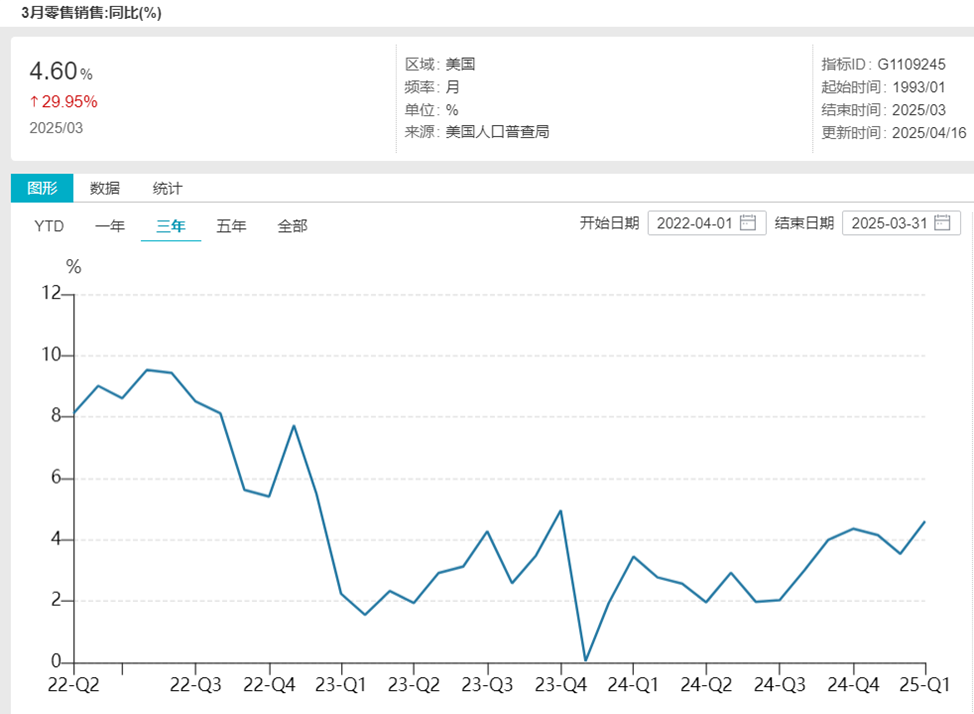The width and height of the screenshot is (974, 714).
Task: Click the final data point at 25-Q1
Action: 925,521
